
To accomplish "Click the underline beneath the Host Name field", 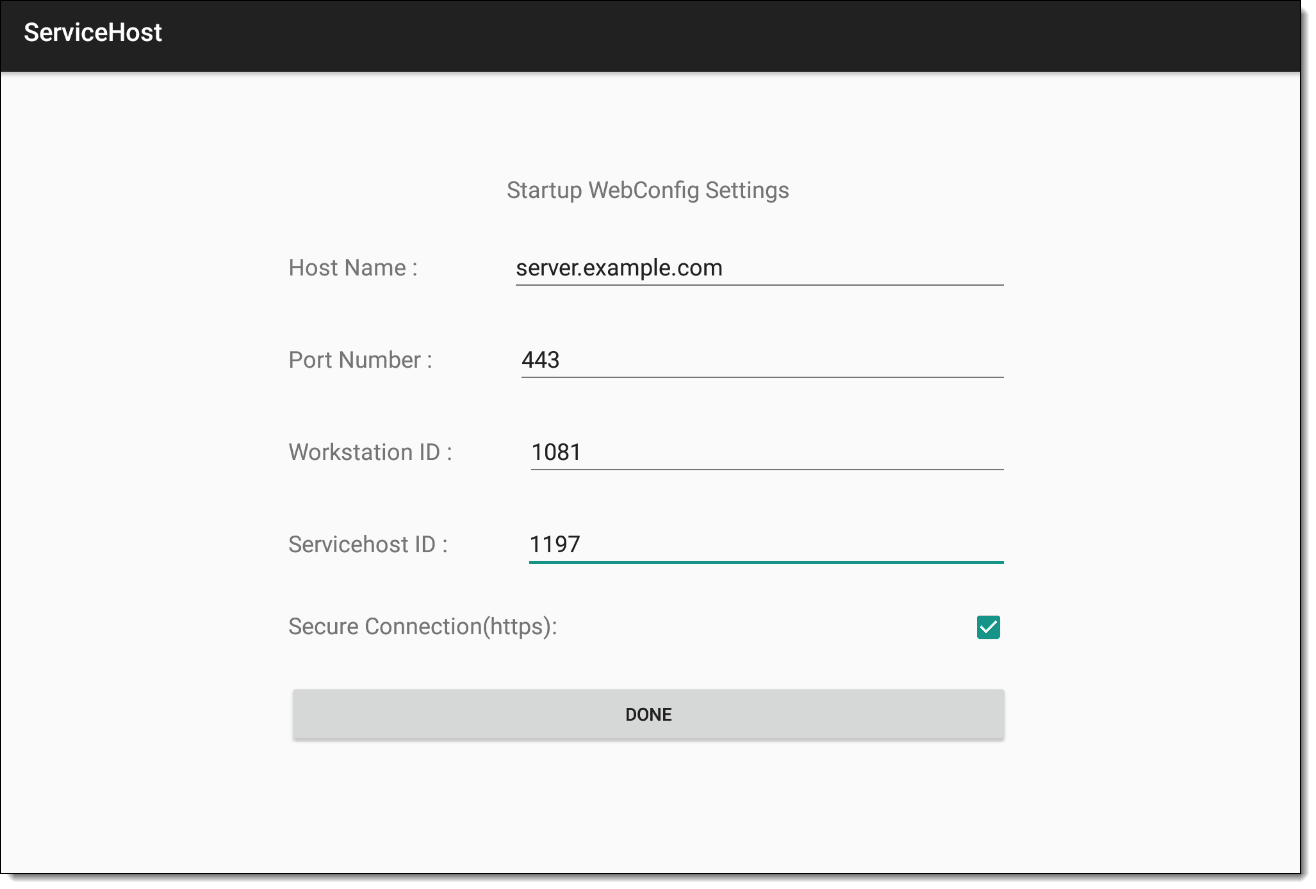I will pyautogui.click(x=760, y=285).
